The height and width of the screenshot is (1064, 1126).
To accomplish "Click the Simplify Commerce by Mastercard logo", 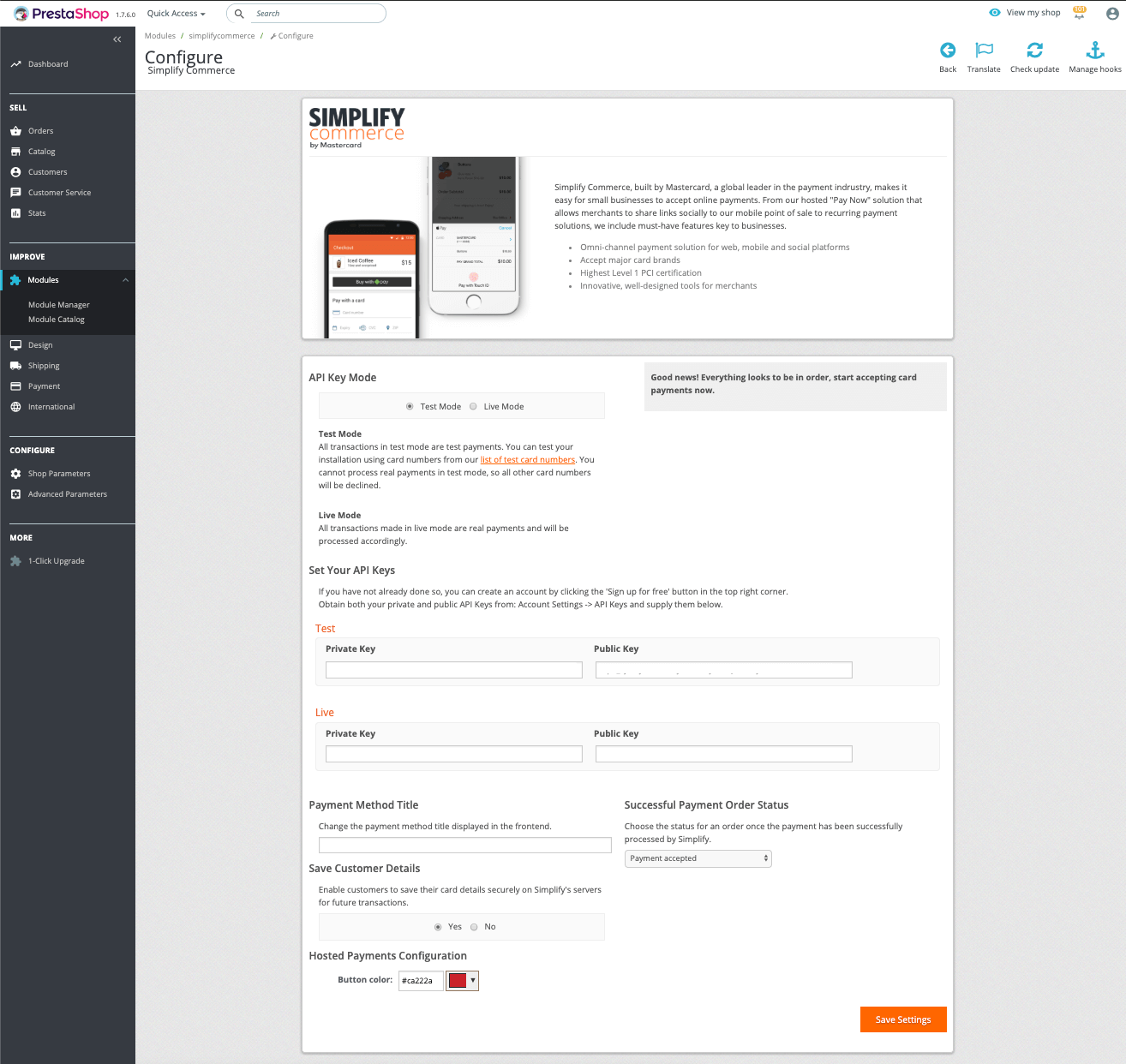I will tap(356, 128).
